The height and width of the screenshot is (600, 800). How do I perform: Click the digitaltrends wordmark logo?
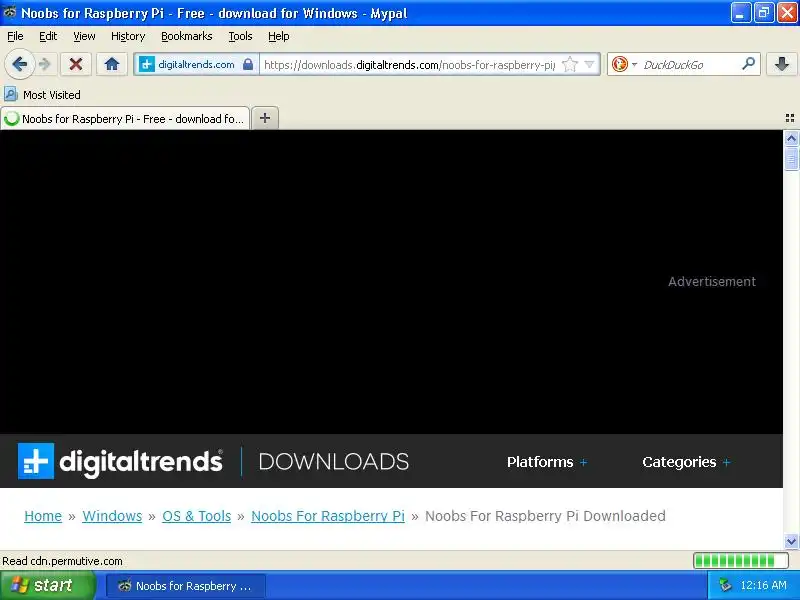[x=141, y=461]
